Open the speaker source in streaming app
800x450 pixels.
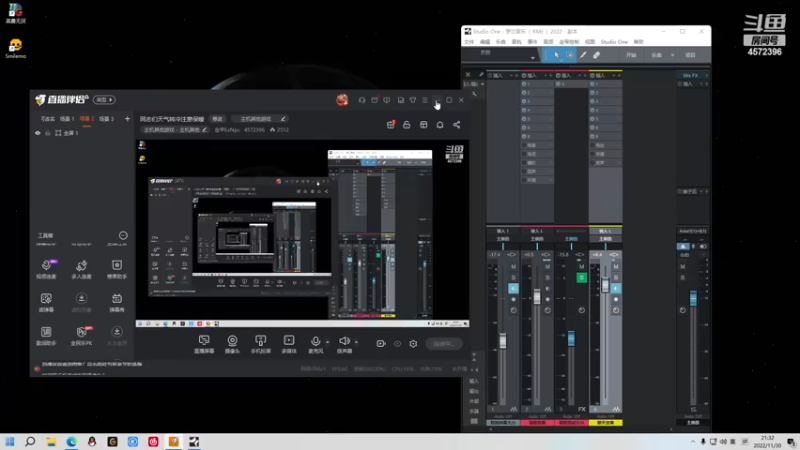(344, 343)
